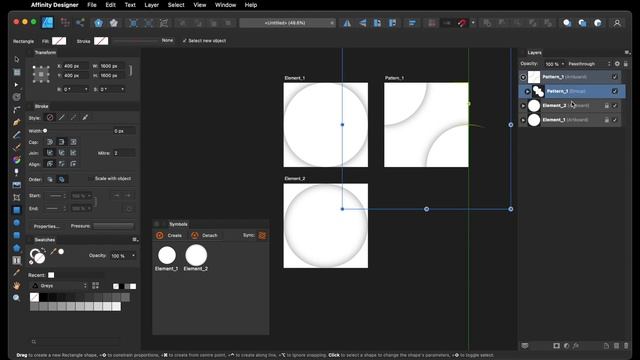This screenshot has height=360, width=640.
Task: Switch to Pixel persona icon
Action: (65, 23)
